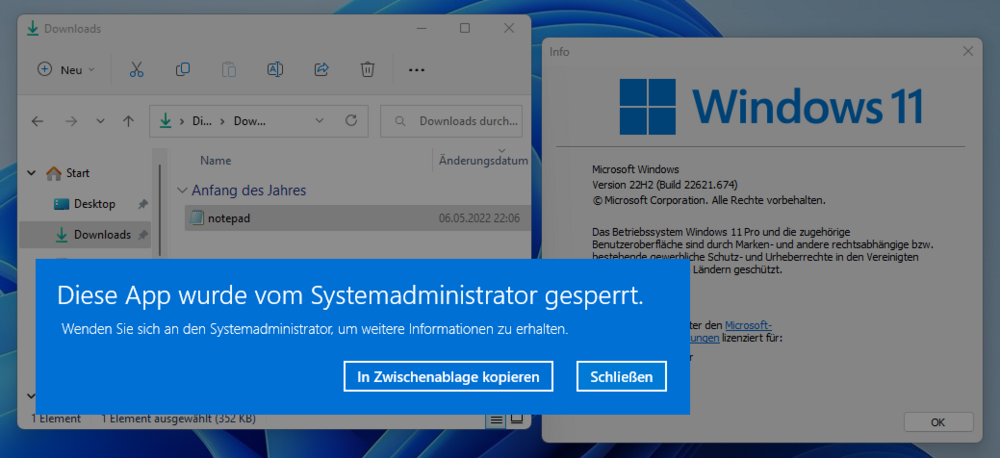Click the Rename icon in Explorer toolbar
Screen dimensions: 1000x458
(274, 69)
